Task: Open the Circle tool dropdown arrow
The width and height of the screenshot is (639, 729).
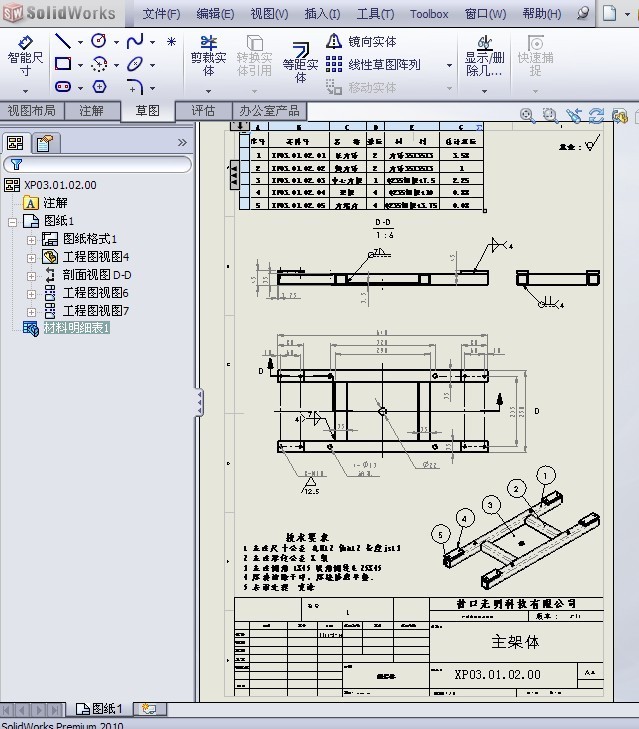Action: pos(116,42)
